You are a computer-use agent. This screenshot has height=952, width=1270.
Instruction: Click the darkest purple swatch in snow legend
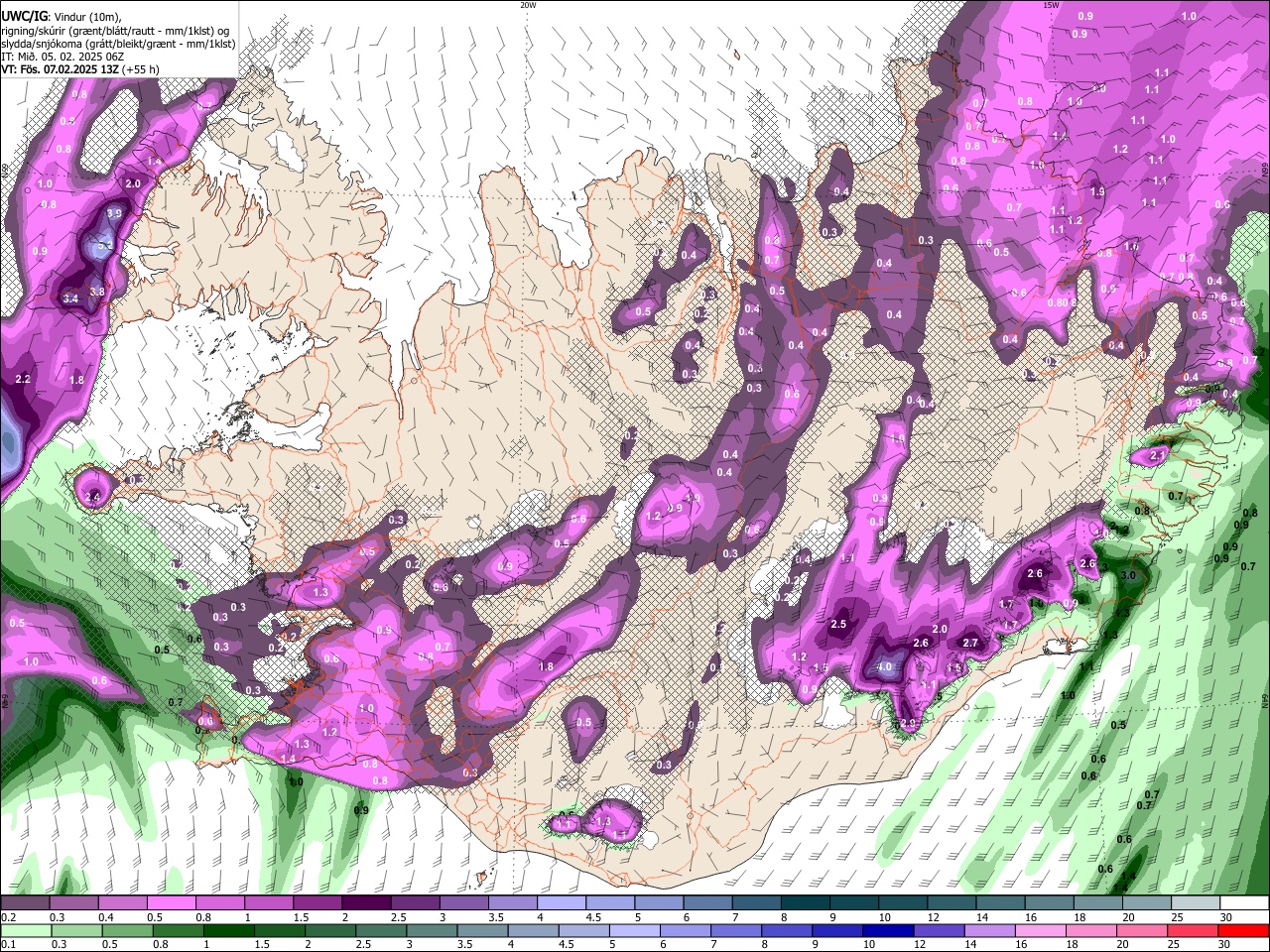(365, 903)
